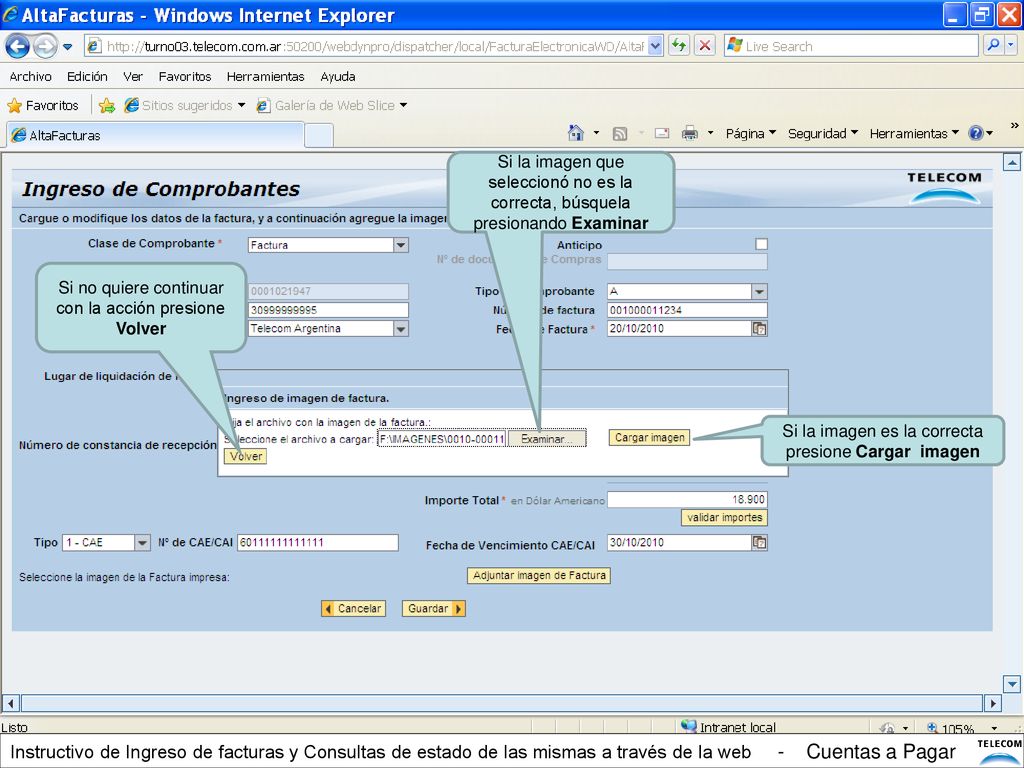Click Adjuntar imagen de Factura button
The image size is (1024, 768).
click(539, 575)
